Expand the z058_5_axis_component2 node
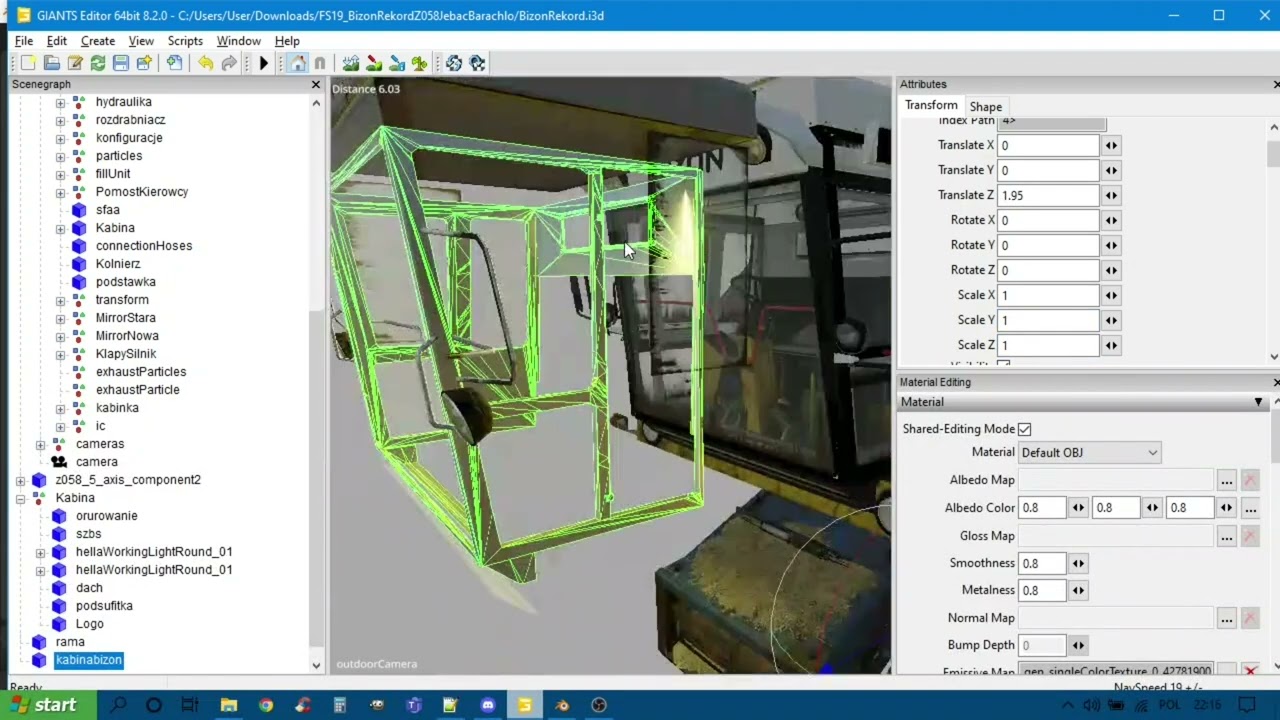 (20, 480)
